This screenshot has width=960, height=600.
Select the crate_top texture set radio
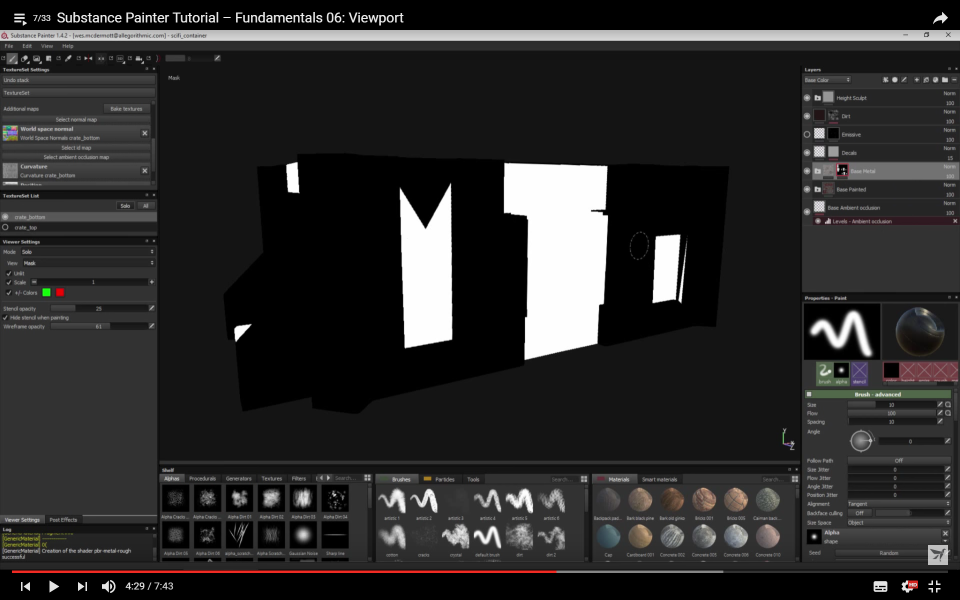[x=6, y=227]
